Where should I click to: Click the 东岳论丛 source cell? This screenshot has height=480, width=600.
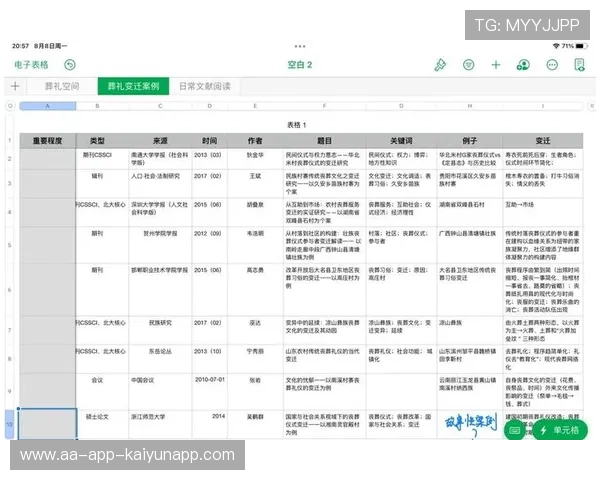(x=160, y=359)
